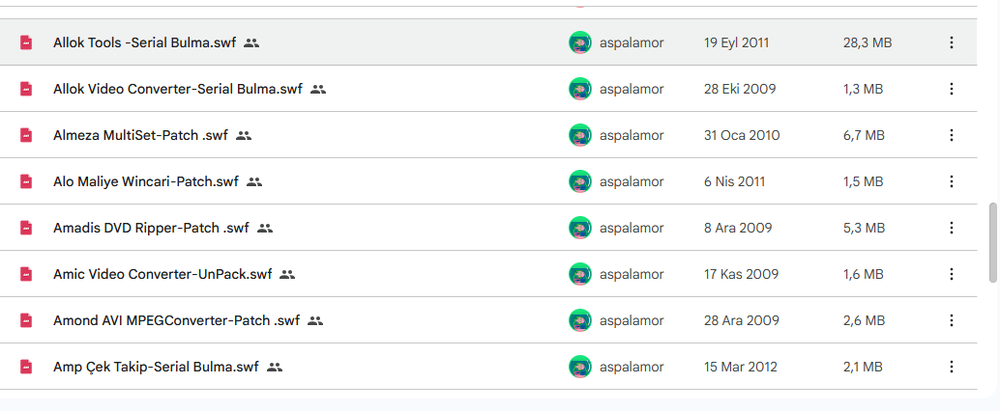Image resolution: width=1000 pixels, height=411 pixels.
Task: Click the date 15 Mar 2012
Action: pyautogui.click(x=738, y=367)
